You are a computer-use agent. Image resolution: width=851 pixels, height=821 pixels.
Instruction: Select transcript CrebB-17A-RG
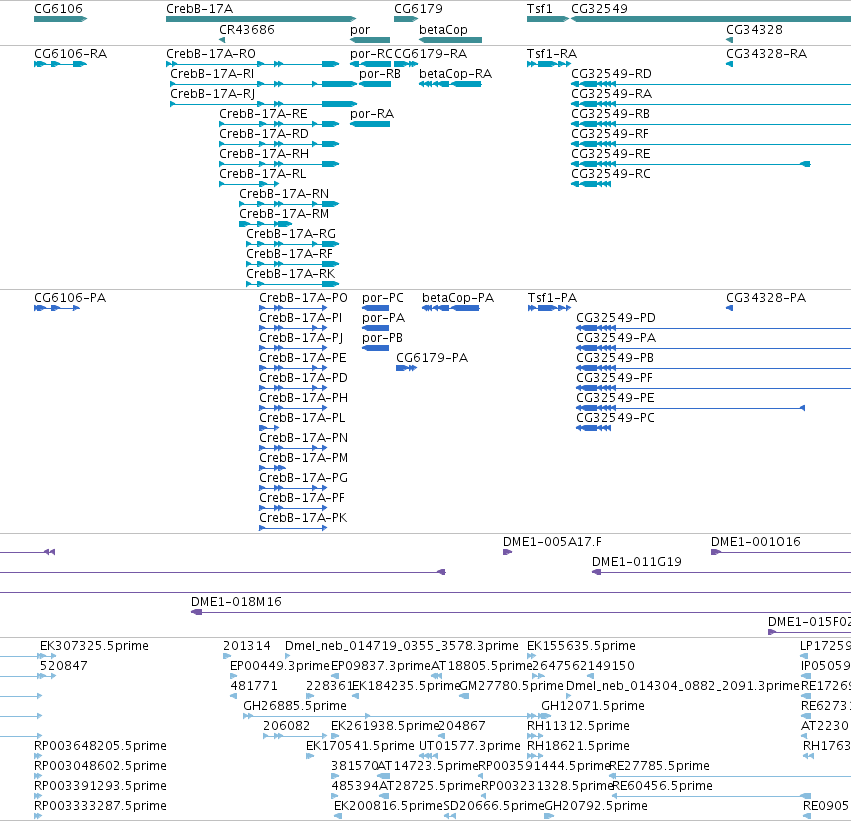tap(293, 244)
